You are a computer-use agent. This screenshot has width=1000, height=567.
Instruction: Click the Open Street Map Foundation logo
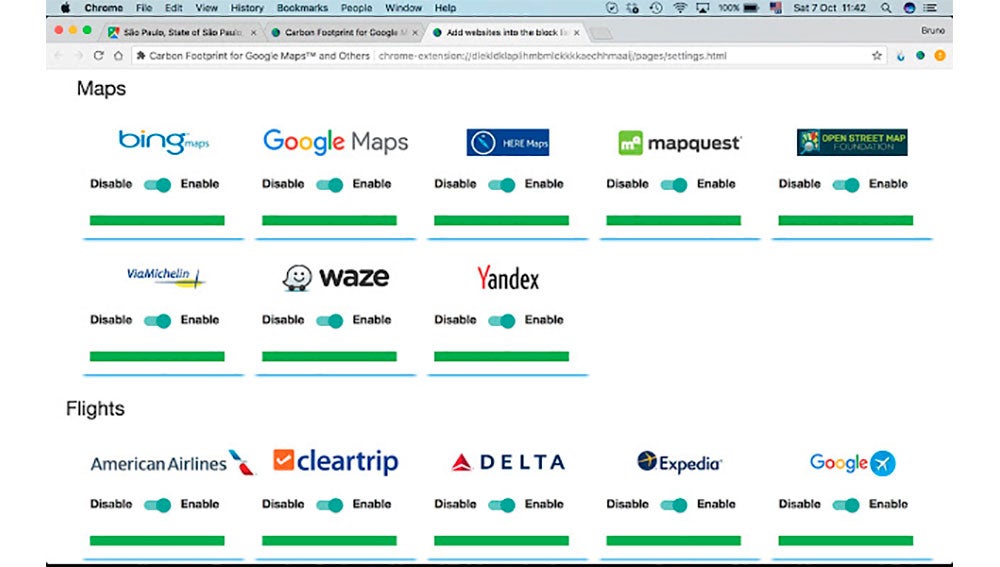coord(852,142)
